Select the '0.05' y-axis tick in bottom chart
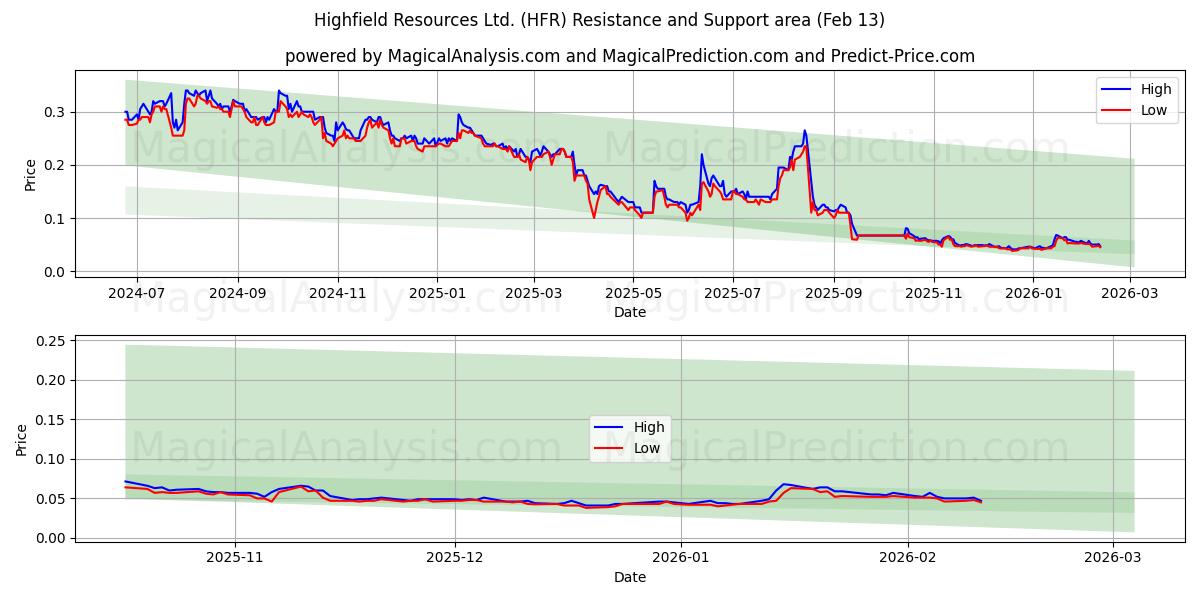Screen dimensions: 1200x600 [50, 499]
